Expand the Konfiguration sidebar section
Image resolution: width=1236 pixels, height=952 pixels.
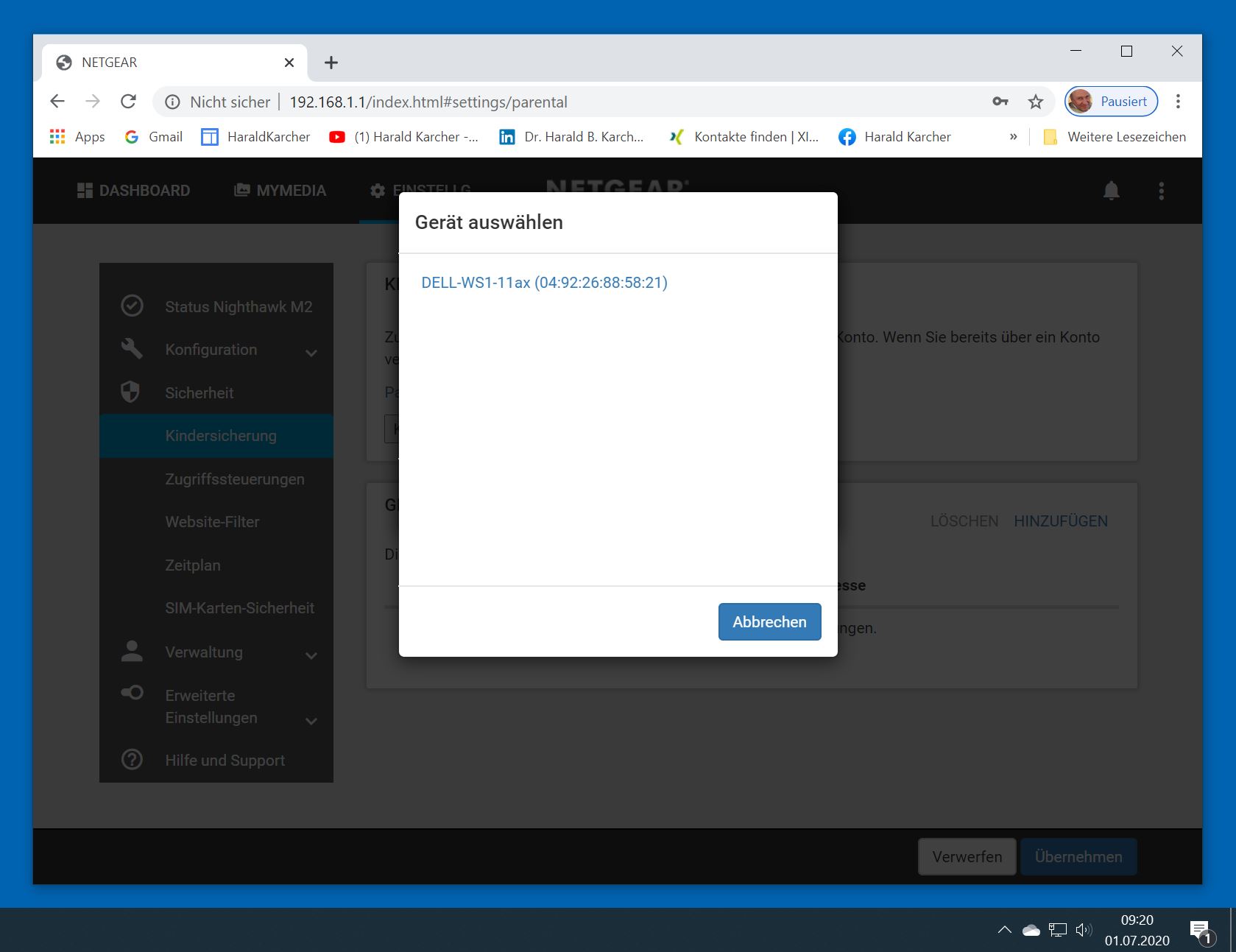click(216, 350)
